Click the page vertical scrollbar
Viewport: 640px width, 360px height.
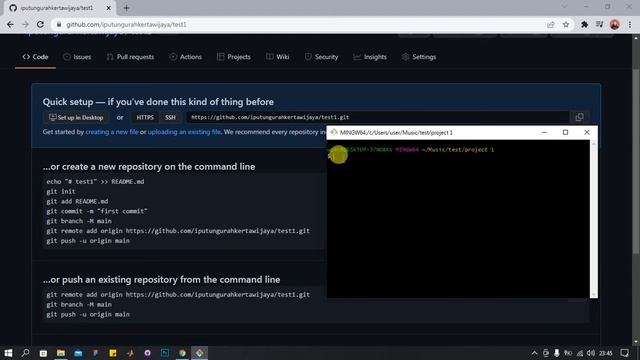click(x=636, y=161)
